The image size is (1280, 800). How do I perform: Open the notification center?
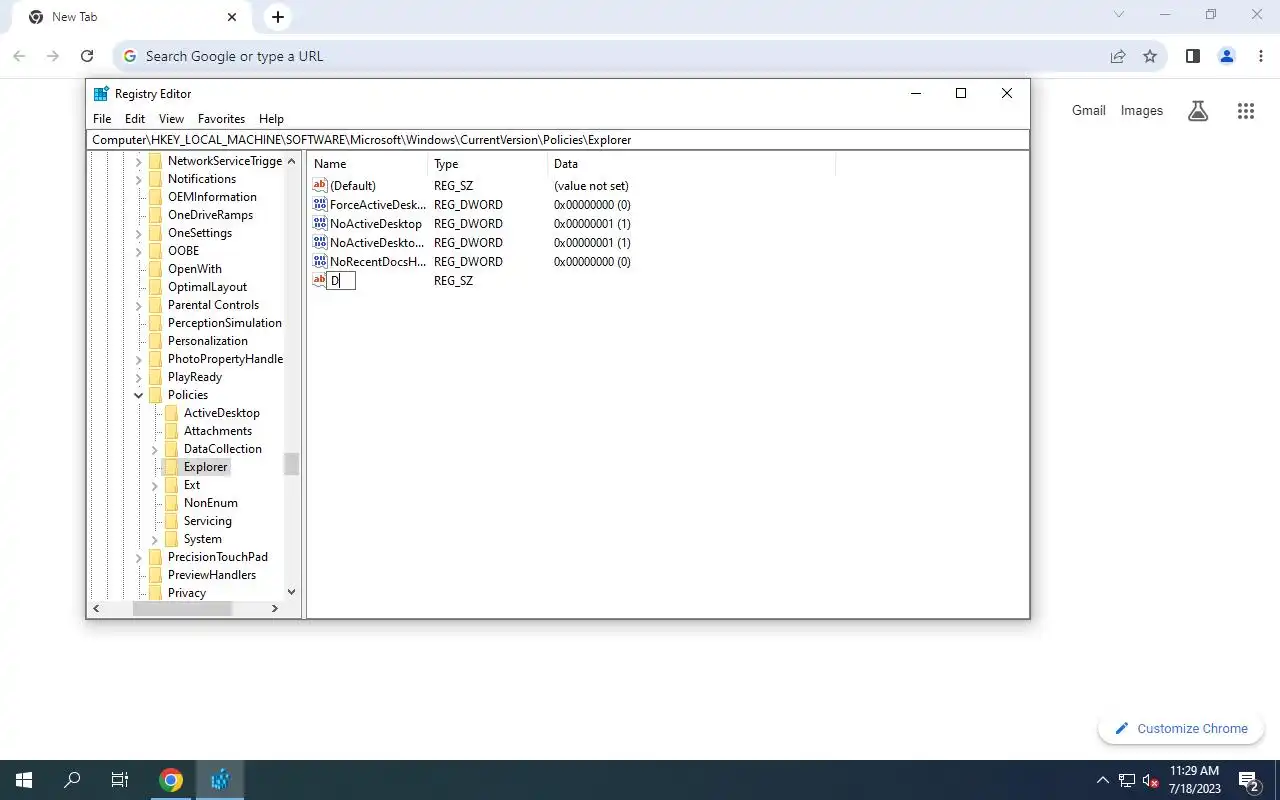[x=1248, y=780]
